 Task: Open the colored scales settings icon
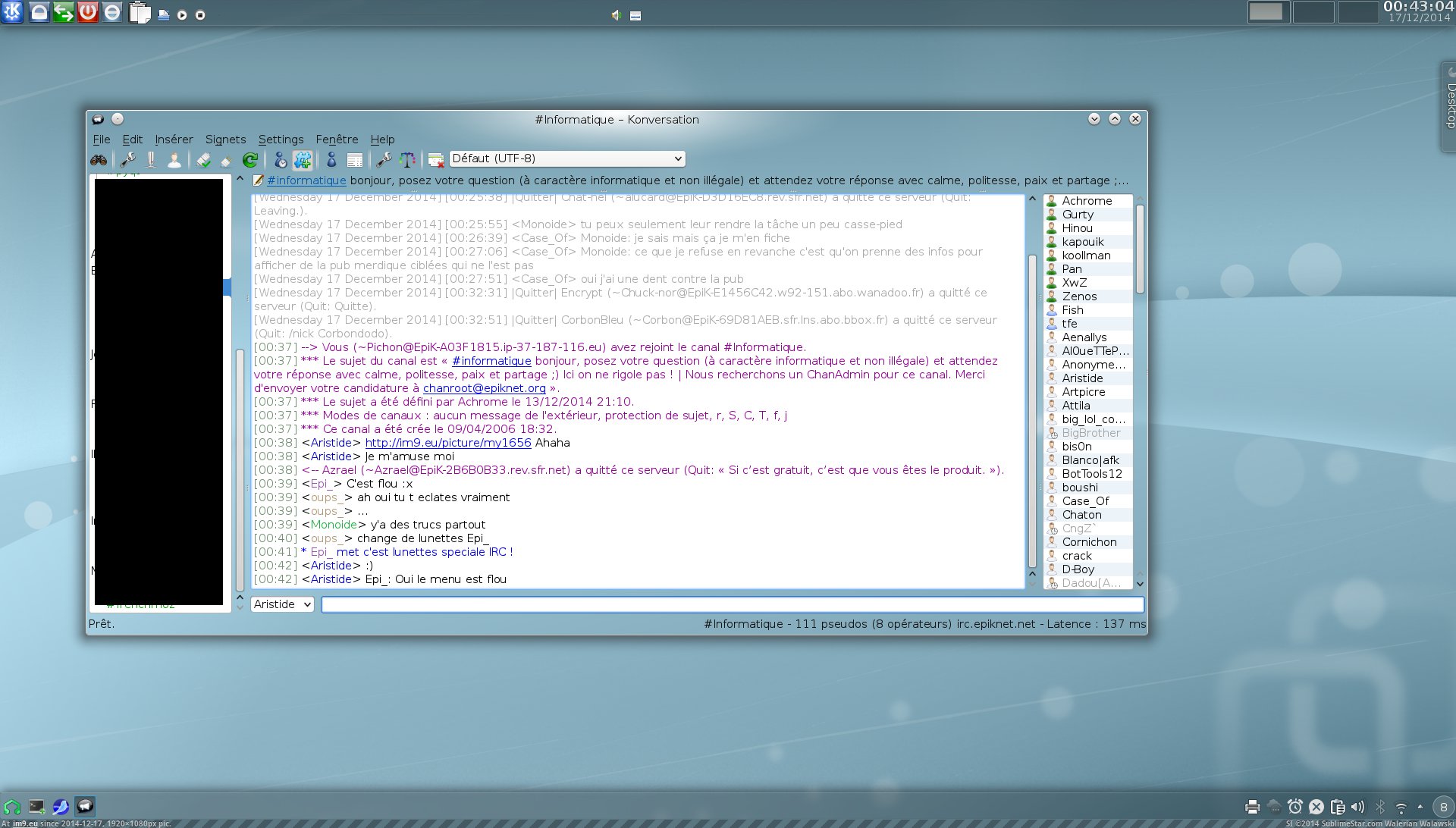pyautogui.click(x=408, y=160)
